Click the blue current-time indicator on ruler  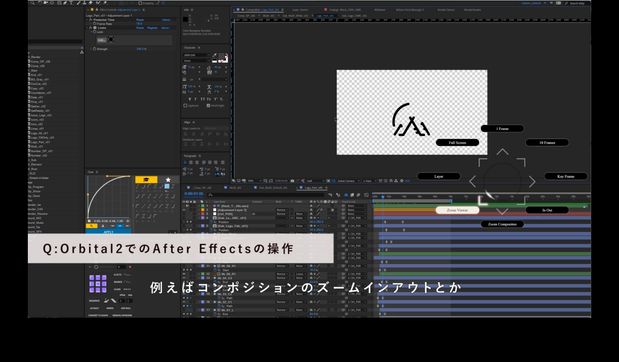[x=383, y=196]
